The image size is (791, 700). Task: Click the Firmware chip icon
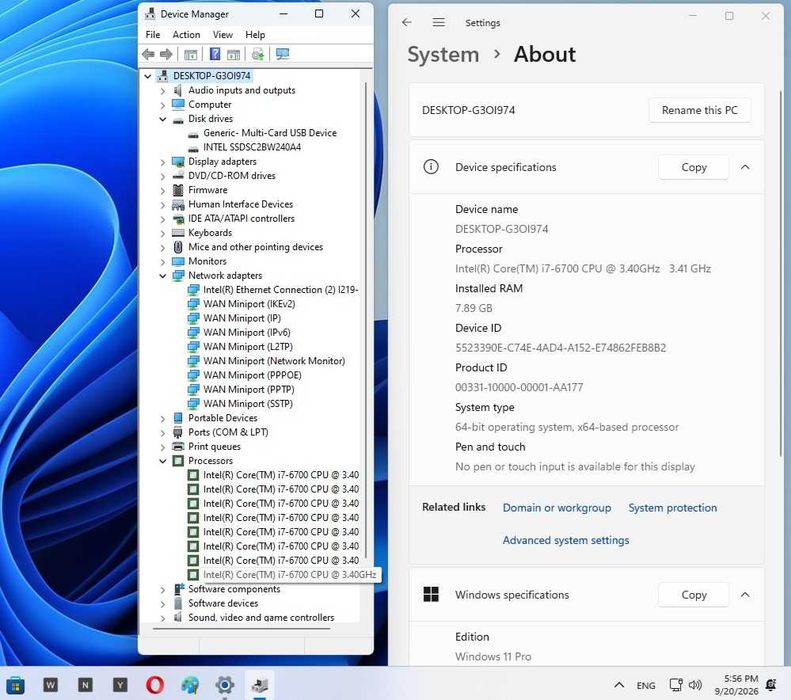pos(178,190)
